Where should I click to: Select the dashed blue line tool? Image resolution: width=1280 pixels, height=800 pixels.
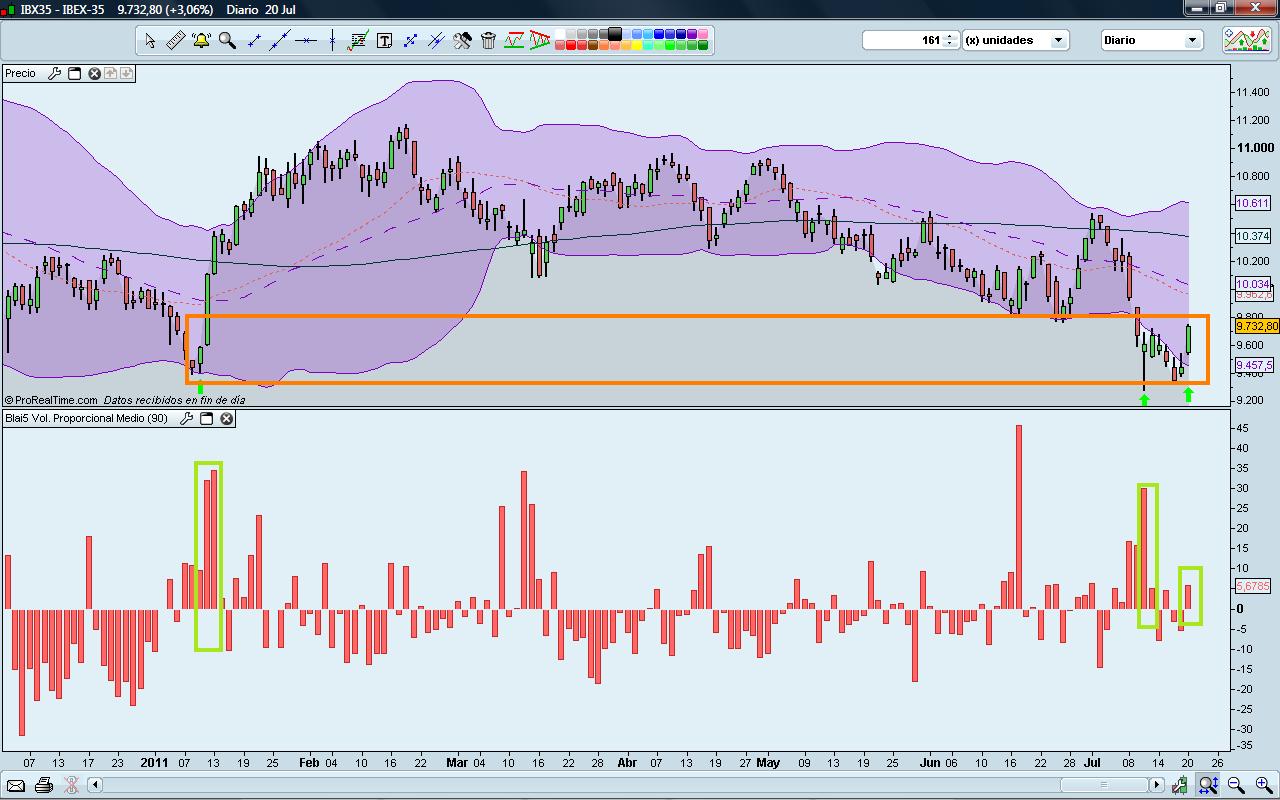point(410,40)
